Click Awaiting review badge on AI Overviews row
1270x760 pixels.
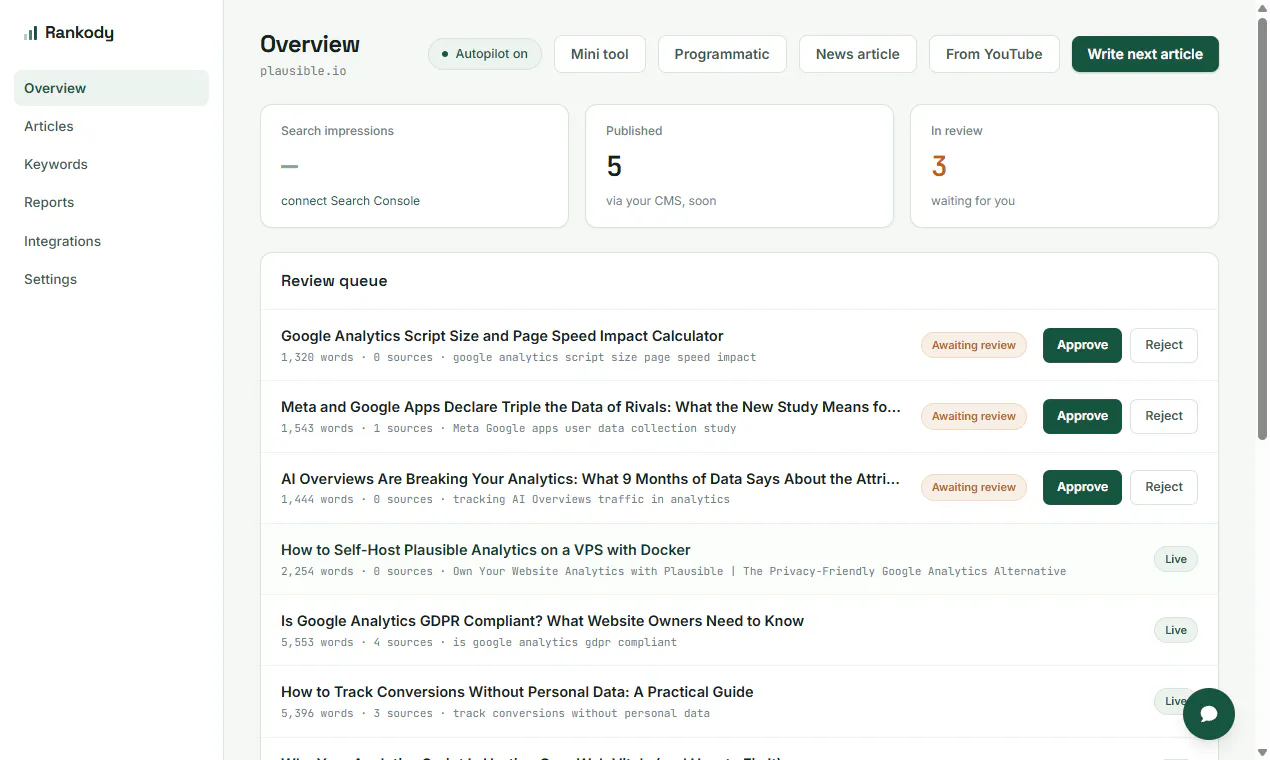(x=974, y=487)
